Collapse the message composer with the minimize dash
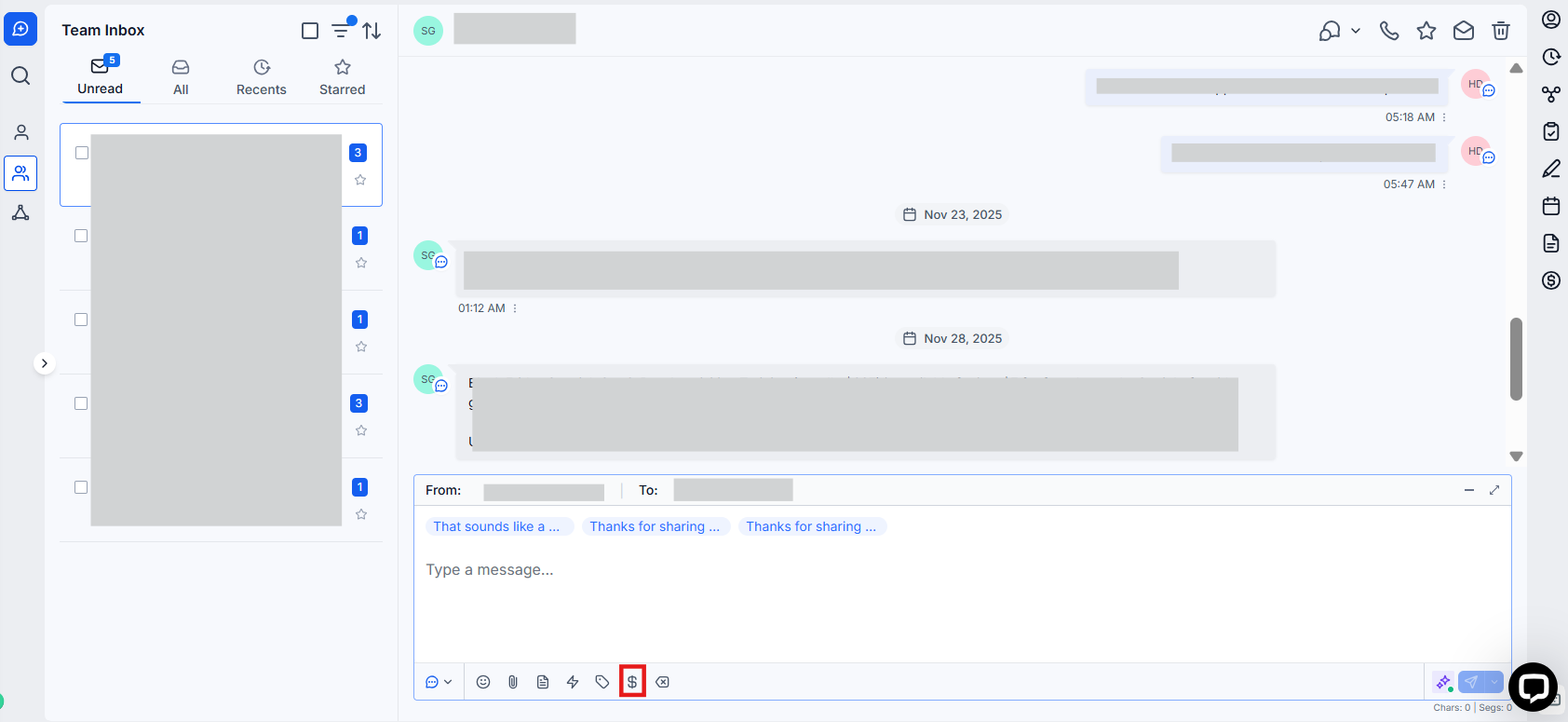 coord(1469,490)
